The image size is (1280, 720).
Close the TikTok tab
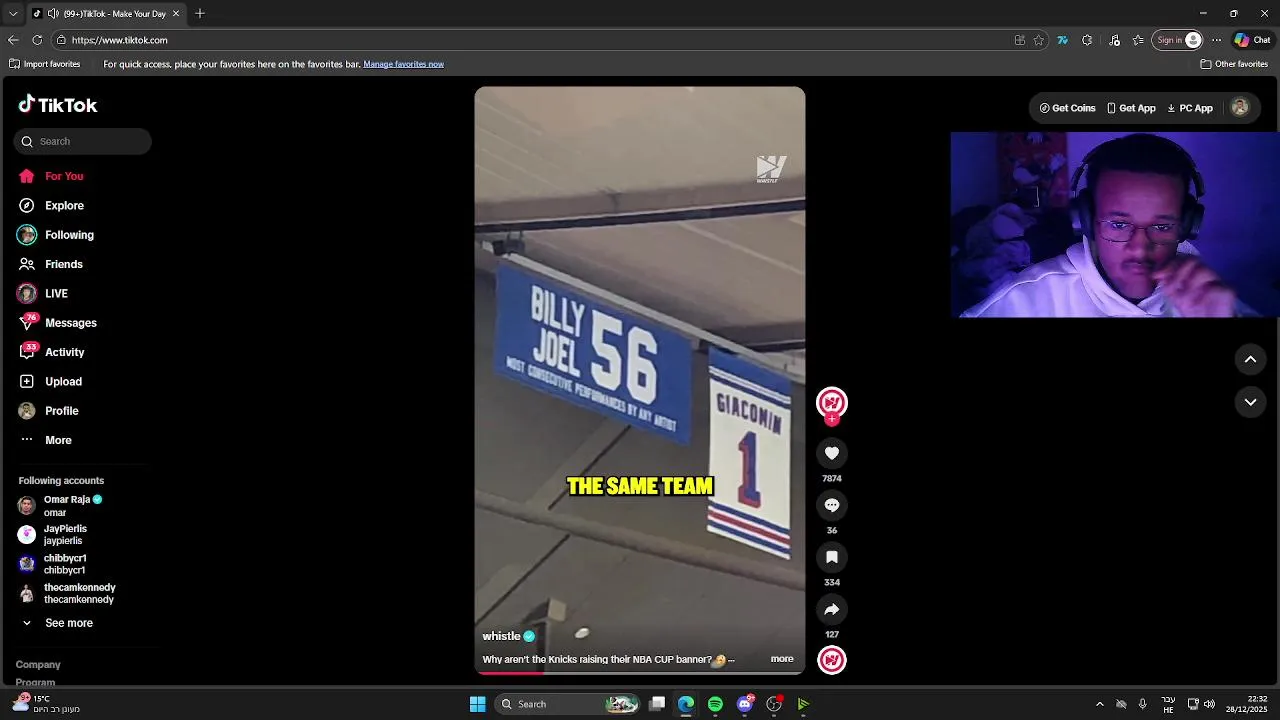tap(176, 14)
